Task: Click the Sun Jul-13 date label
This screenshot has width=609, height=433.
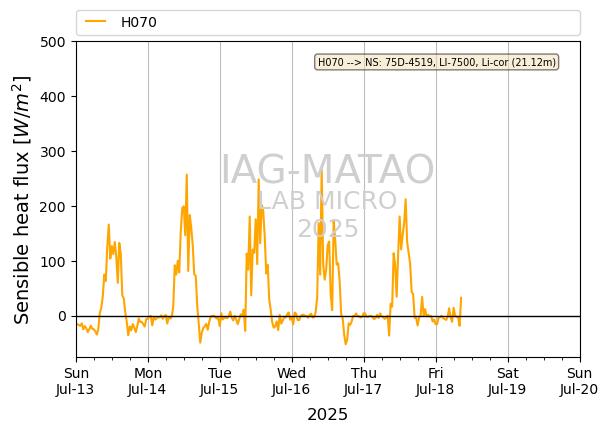Action: click(x=76, y=381)
